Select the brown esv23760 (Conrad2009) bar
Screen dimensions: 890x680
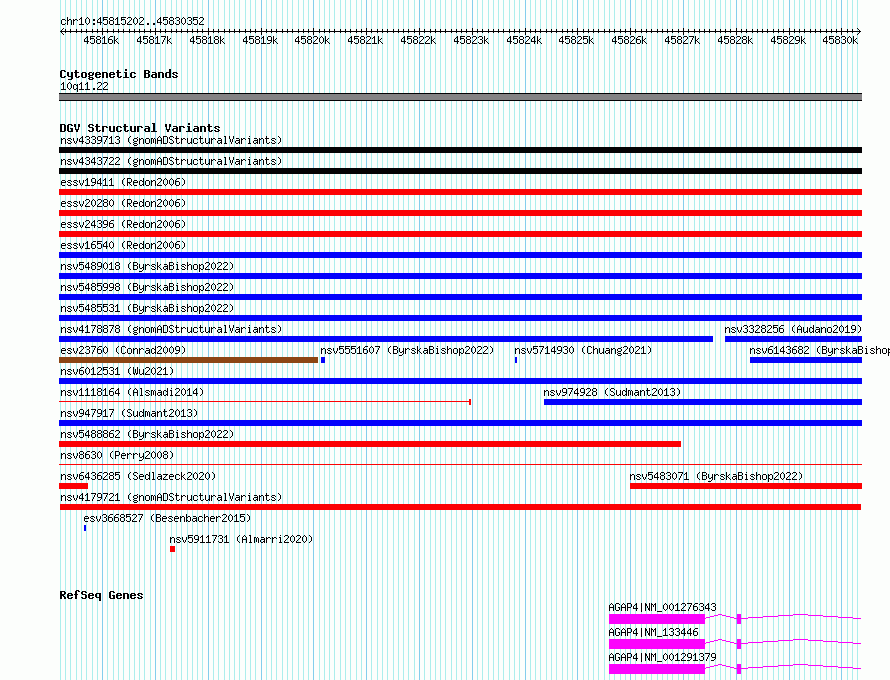(x=188, y=360)
